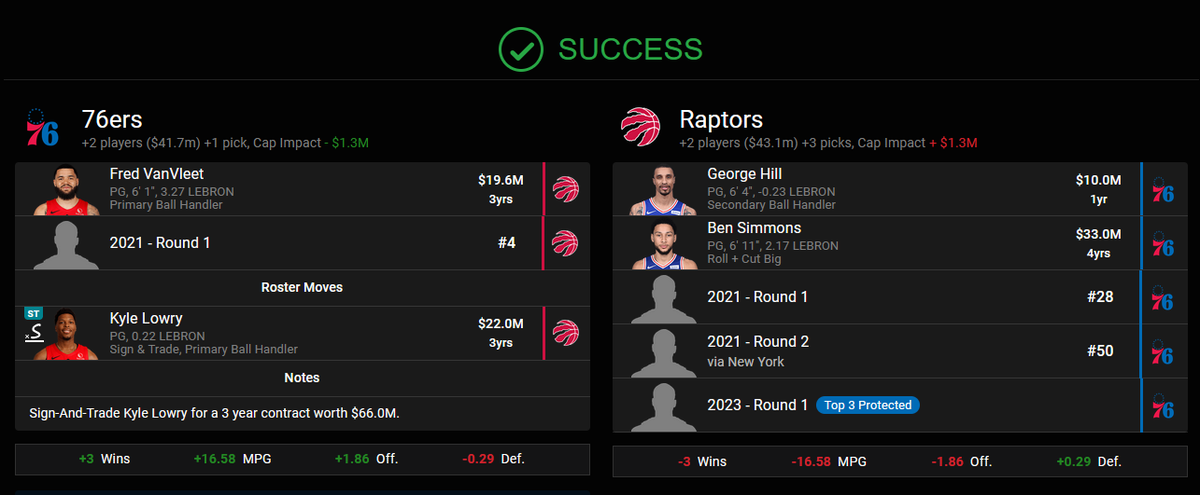The image size is (1200, 495).
Task: Click the 76ers team logo in header
Action: [42, 129]
